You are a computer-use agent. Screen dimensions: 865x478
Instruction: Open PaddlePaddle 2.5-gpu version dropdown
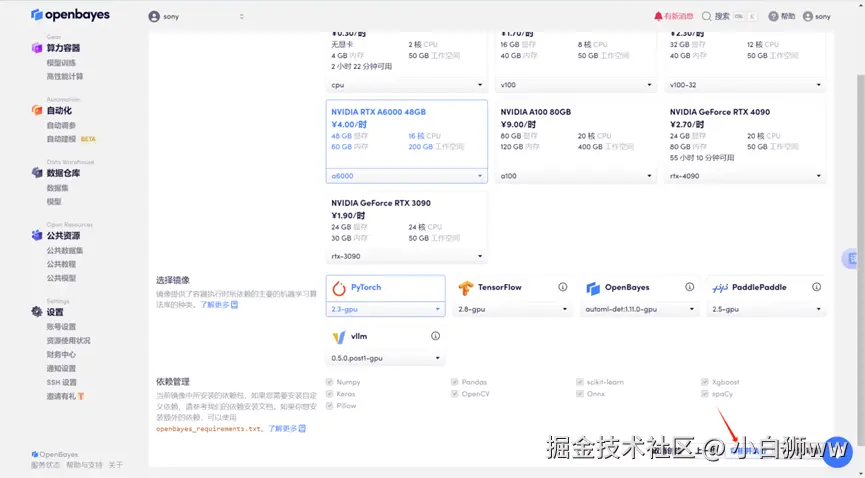tap(766, 310)
